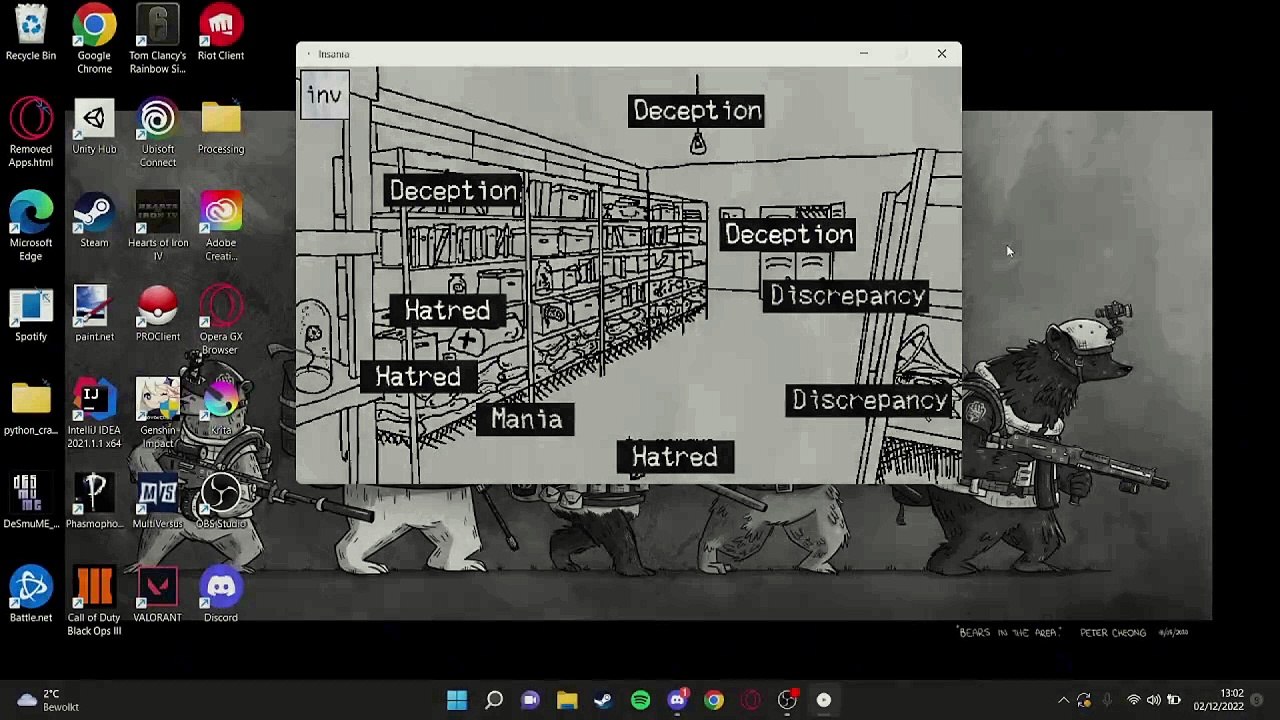Select the Spotify desktop shortcut
This screenshot has width=1280, height=720.
pos(31,315)
